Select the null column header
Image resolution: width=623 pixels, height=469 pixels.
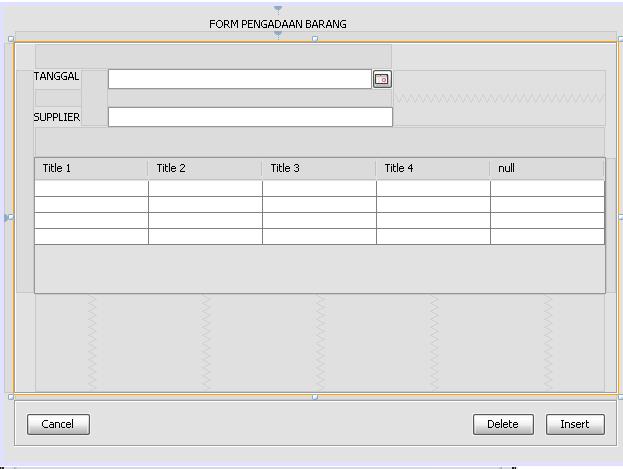click(547, 169)
